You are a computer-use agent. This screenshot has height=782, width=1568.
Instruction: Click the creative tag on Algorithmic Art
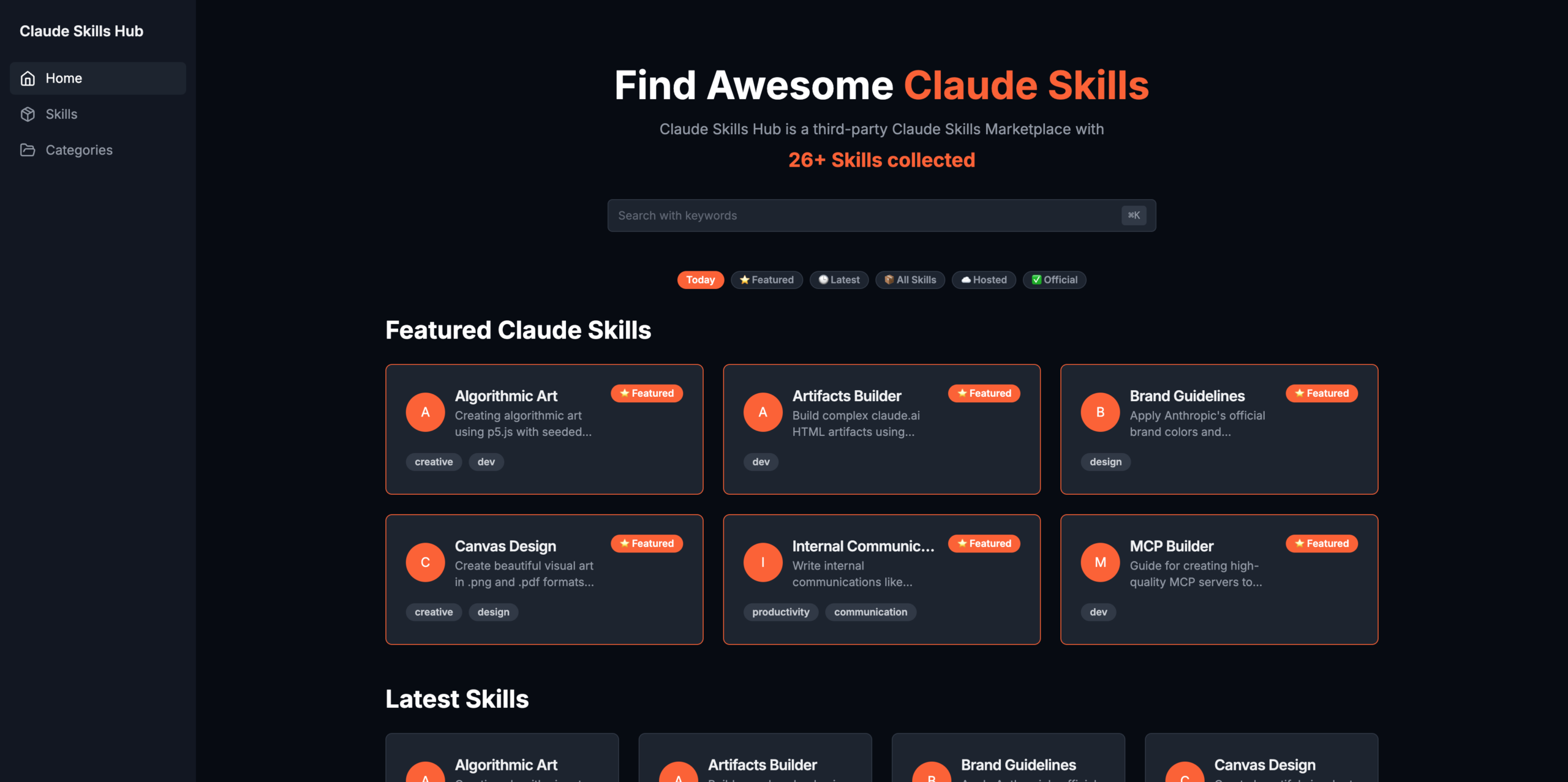(434, 462)
